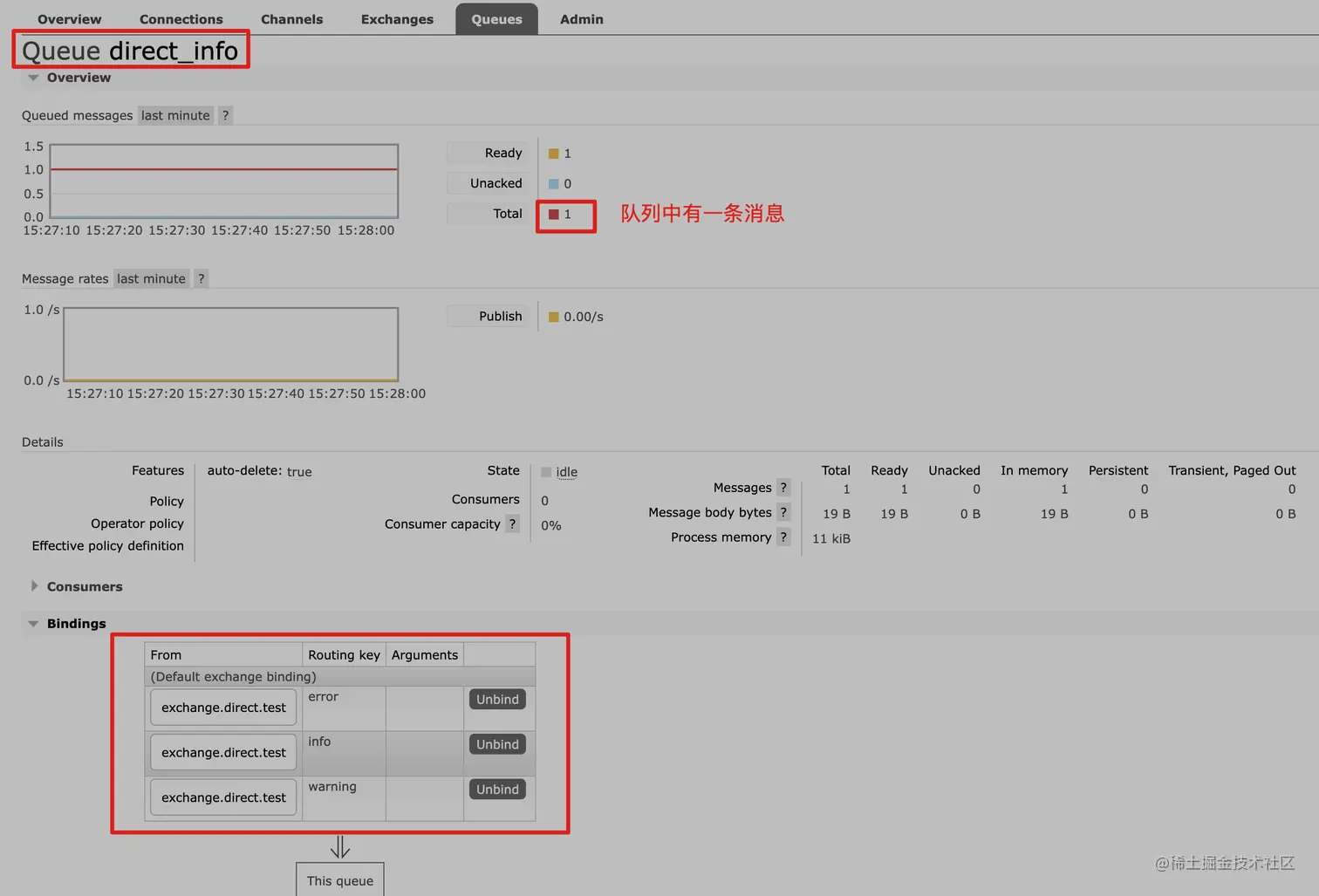Click the 'Routing key' column header
The image size is (1319, 896).
click(x=344, y=655)
